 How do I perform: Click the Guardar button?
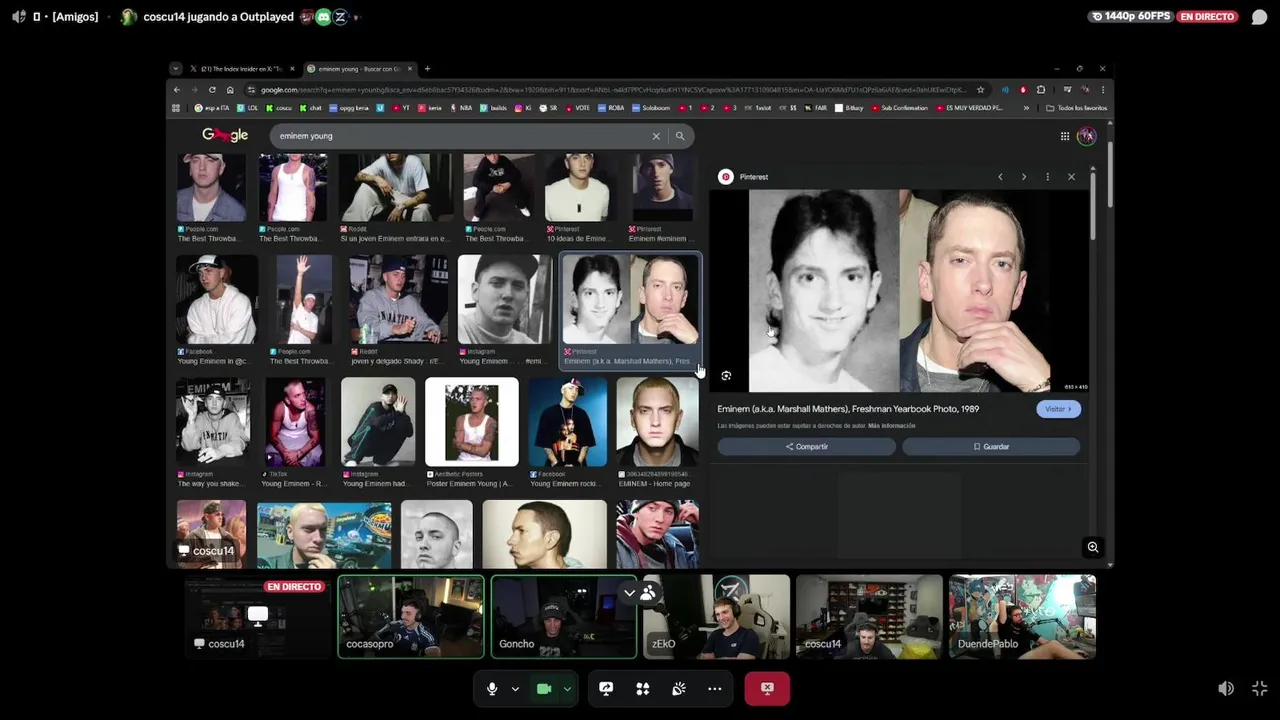pos(991,447)
